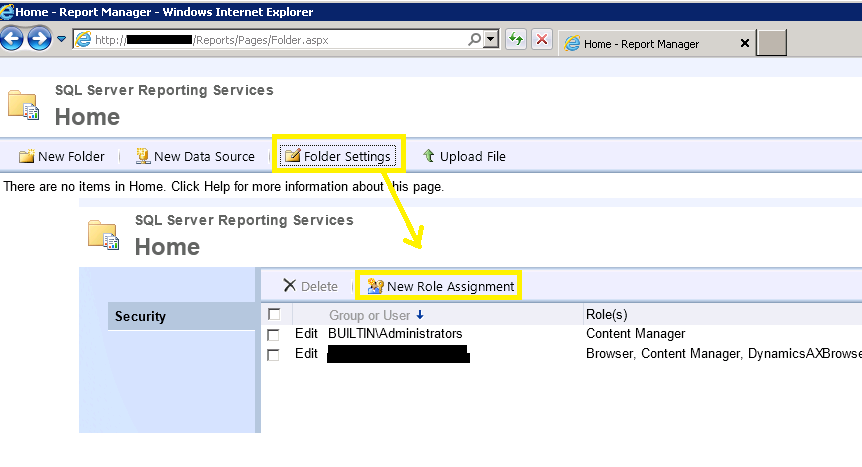Select the Security tab in left pane
Screen dimensions: 862x467
(x=181, y=316)
